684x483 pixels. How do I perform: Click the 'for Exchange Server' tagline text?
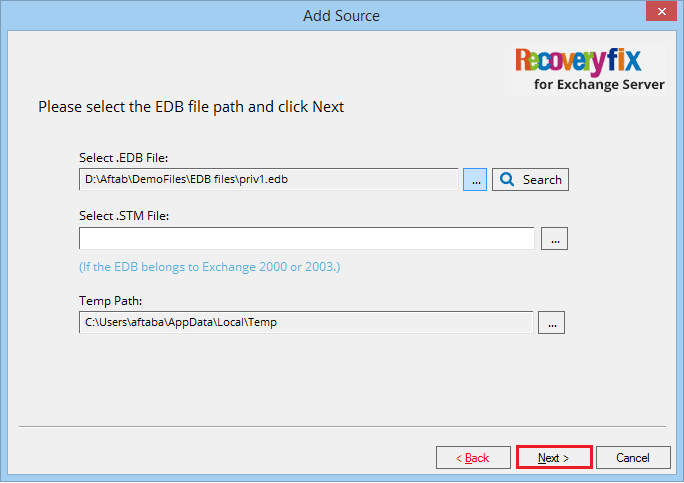tap(599, 85)
